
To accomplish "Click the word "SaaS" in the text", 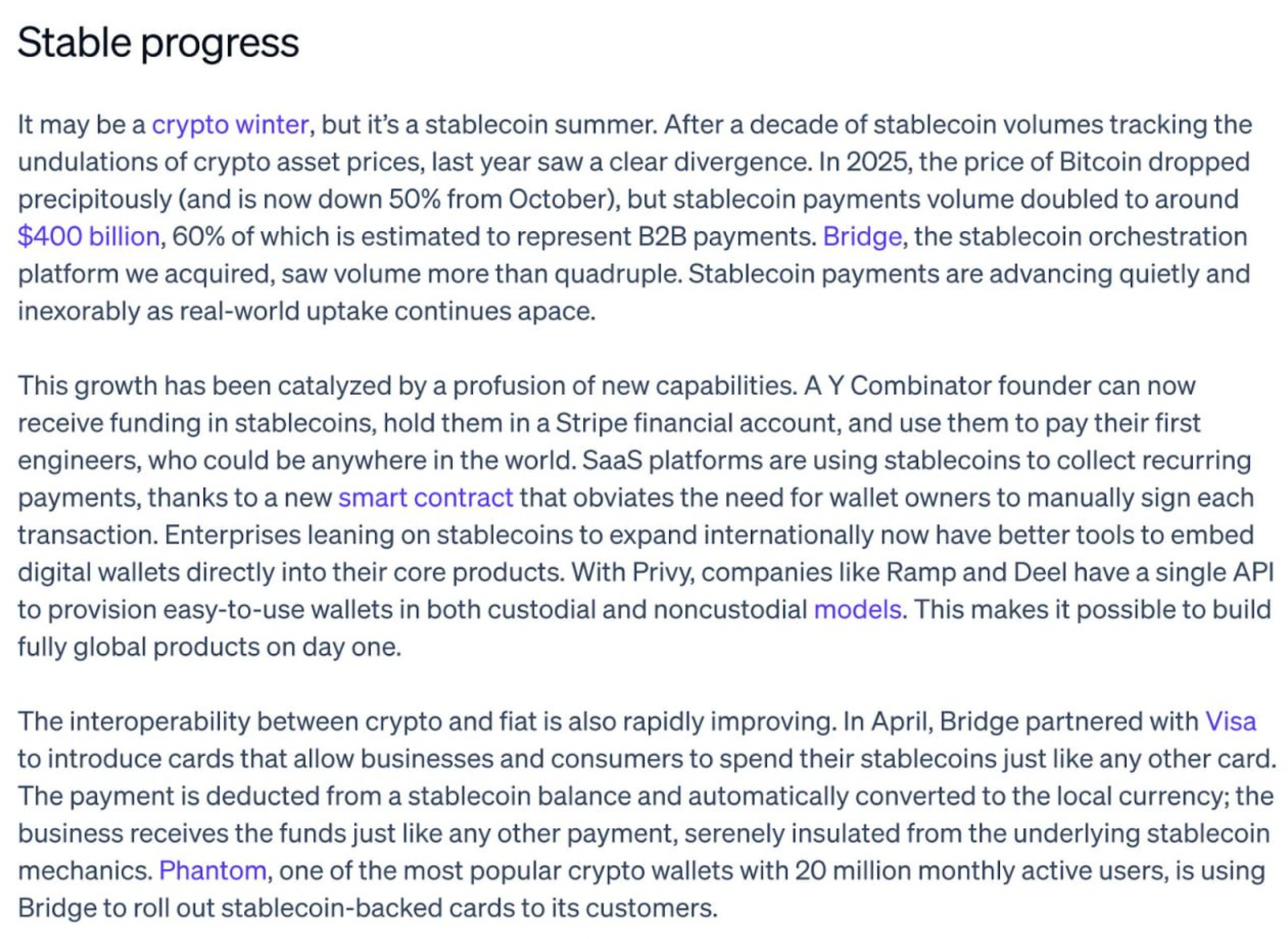I will pos(611,461).
